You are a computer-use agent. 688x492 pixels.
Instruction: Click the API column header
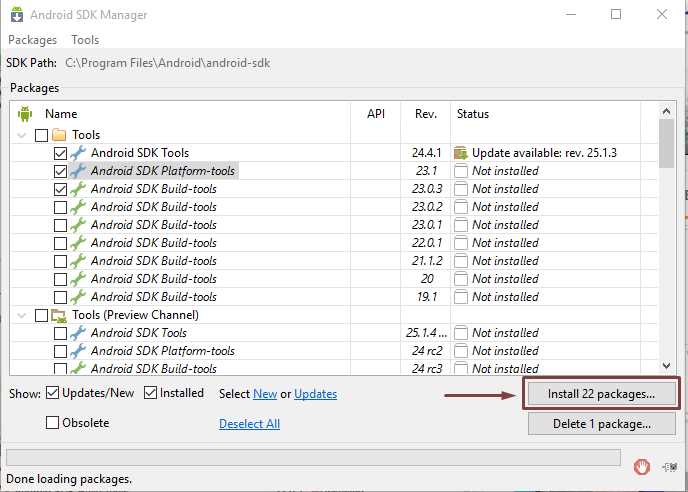tap(376, 114)
